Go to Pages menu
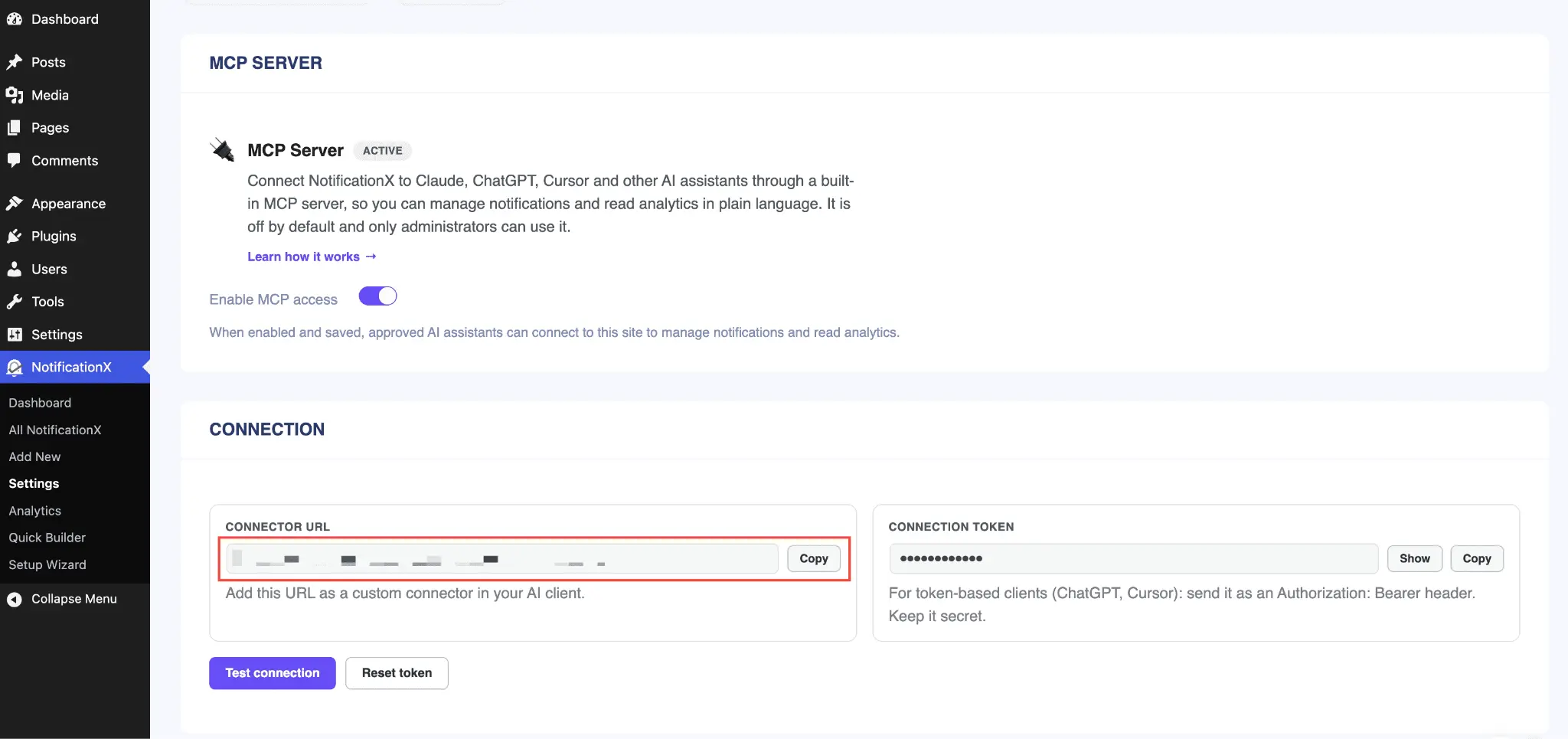1568x739 pixels. tap(75, 128)
